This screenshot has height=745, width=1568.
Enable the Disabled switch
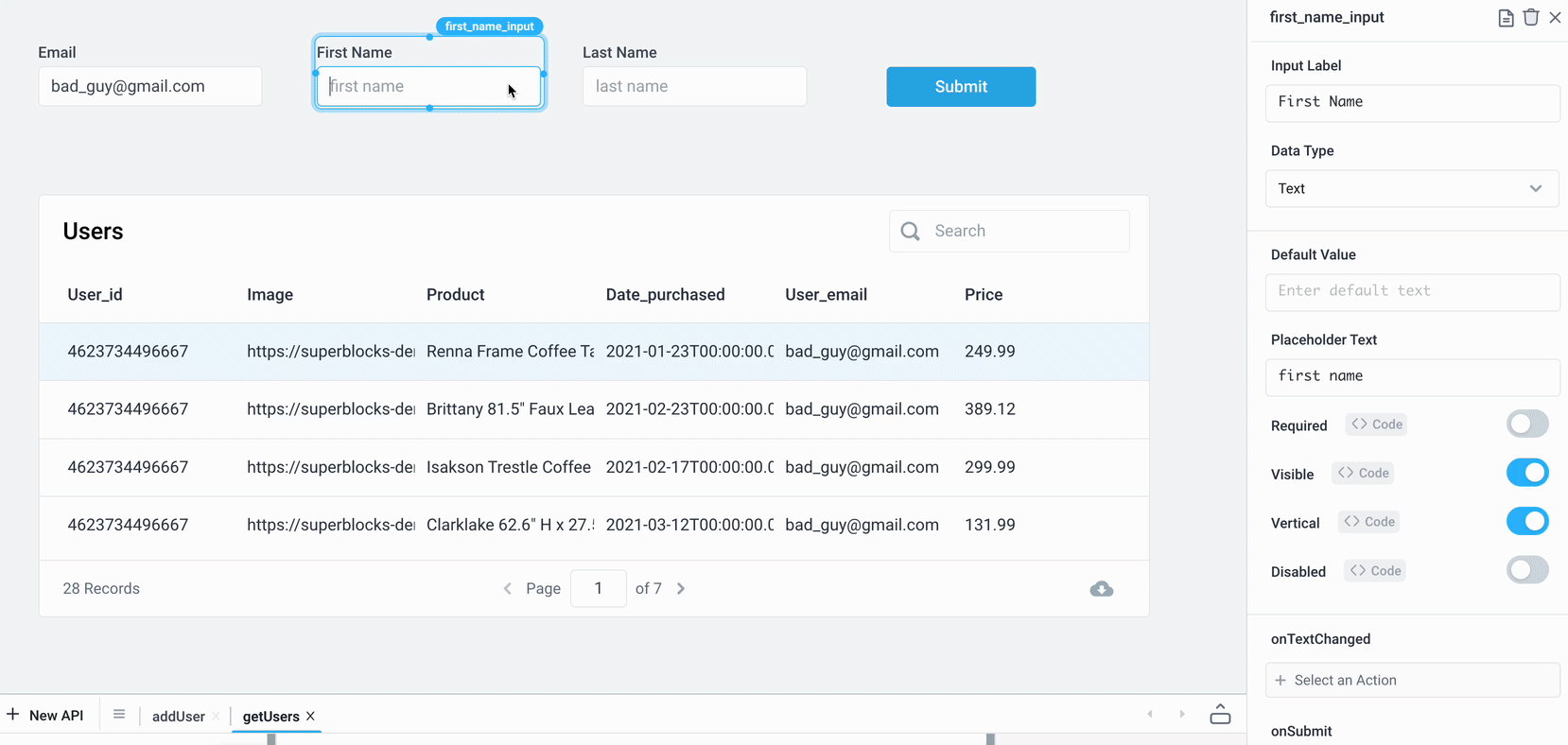(1527, 570)
